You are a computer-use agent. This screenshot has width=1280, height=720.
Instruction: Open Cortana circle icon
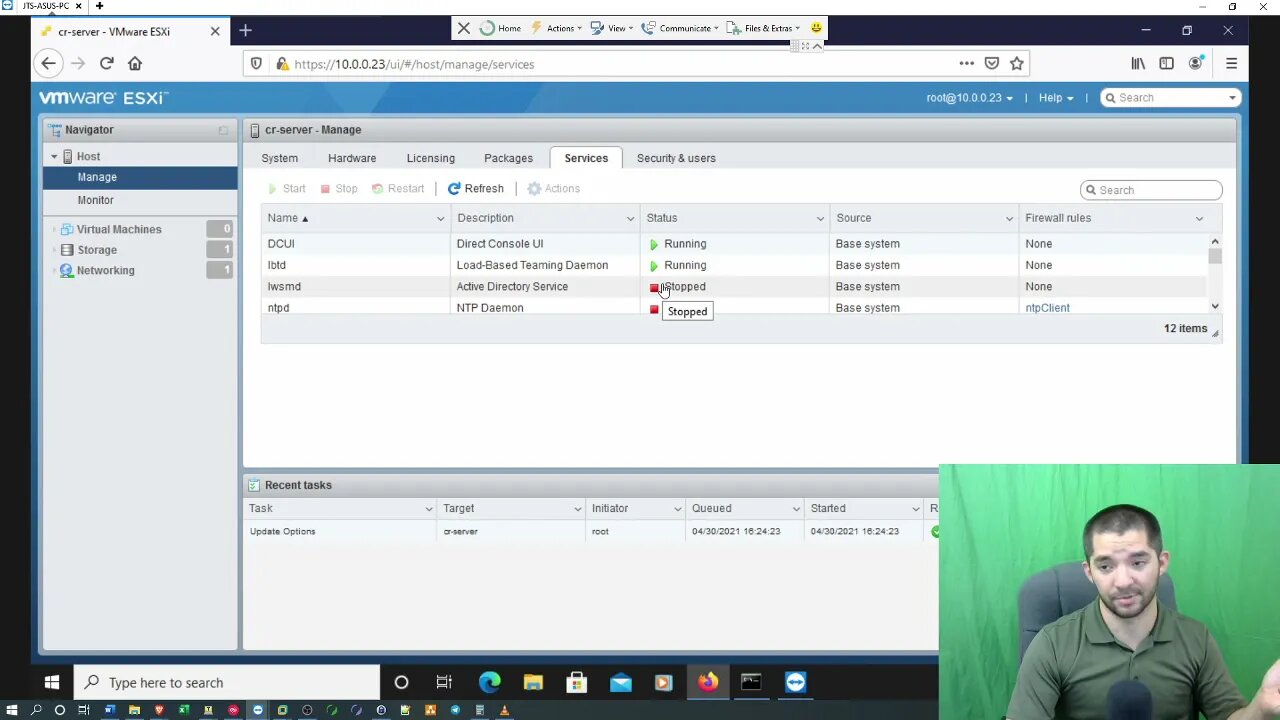(x=401, y=682)
